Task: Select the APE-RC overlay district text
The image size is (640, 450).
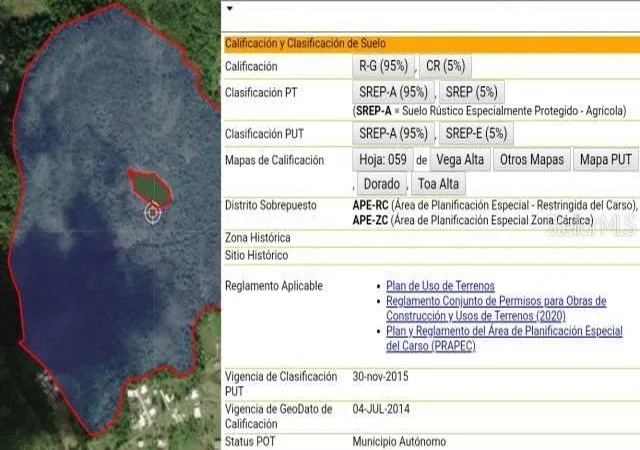Action: coord(495,205)
